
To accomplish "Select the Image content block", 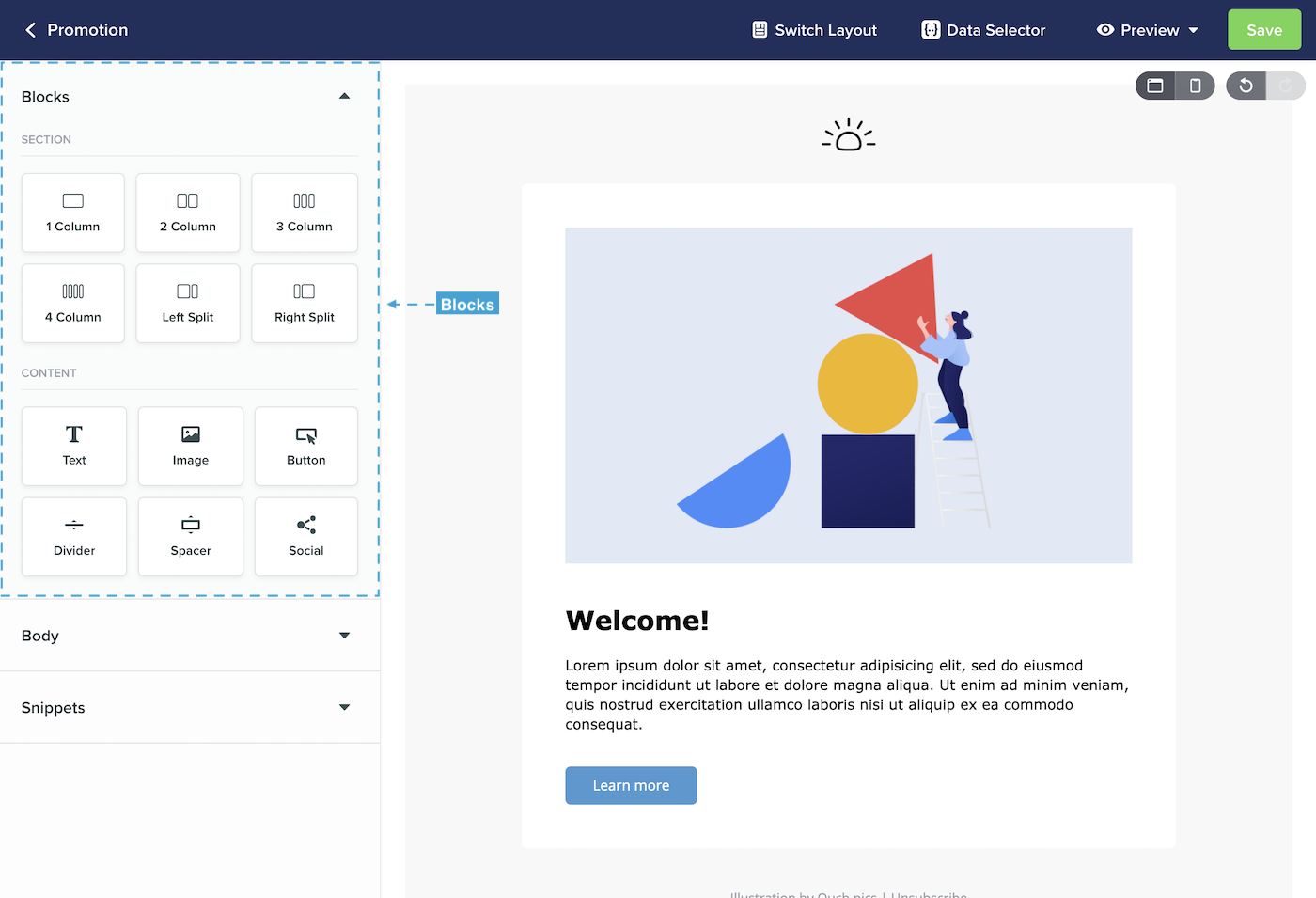I will pos(190,446).
